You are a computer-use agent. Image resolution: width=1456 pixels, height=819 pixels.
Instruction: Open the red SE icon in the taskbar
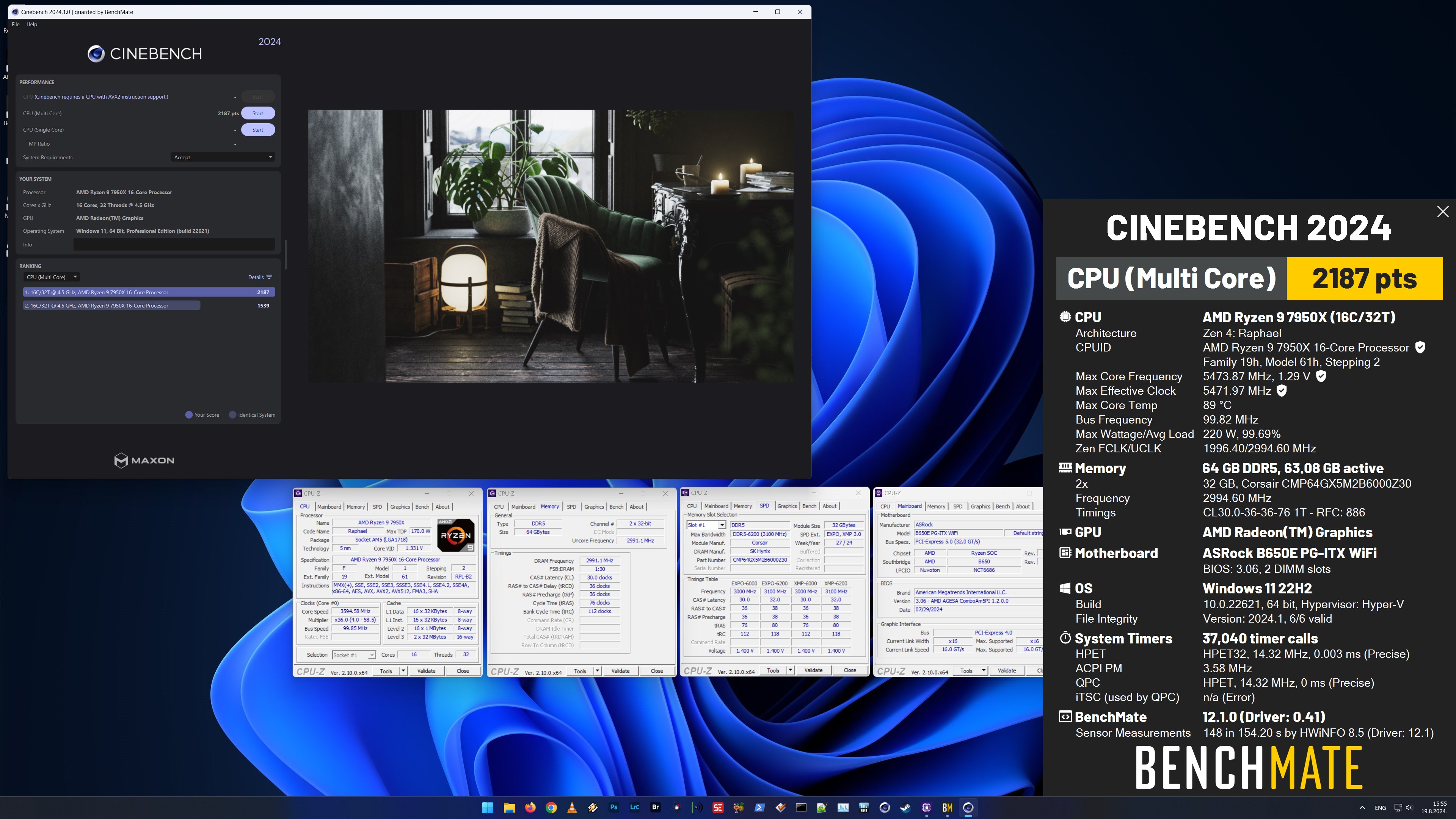(x=718, y=808)
